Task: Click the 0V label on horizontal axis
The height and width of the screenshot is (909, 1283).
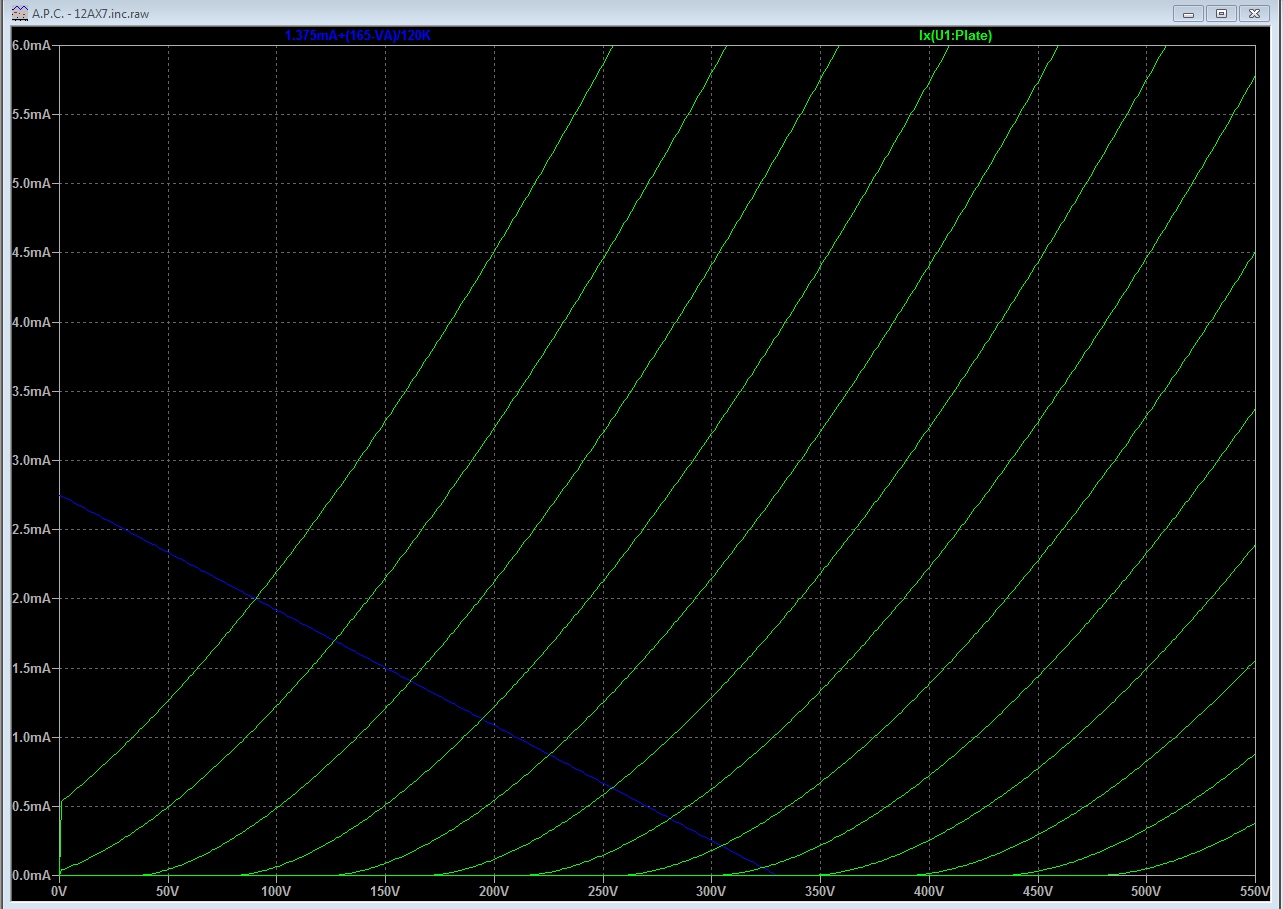Action: tap(59, 890)
